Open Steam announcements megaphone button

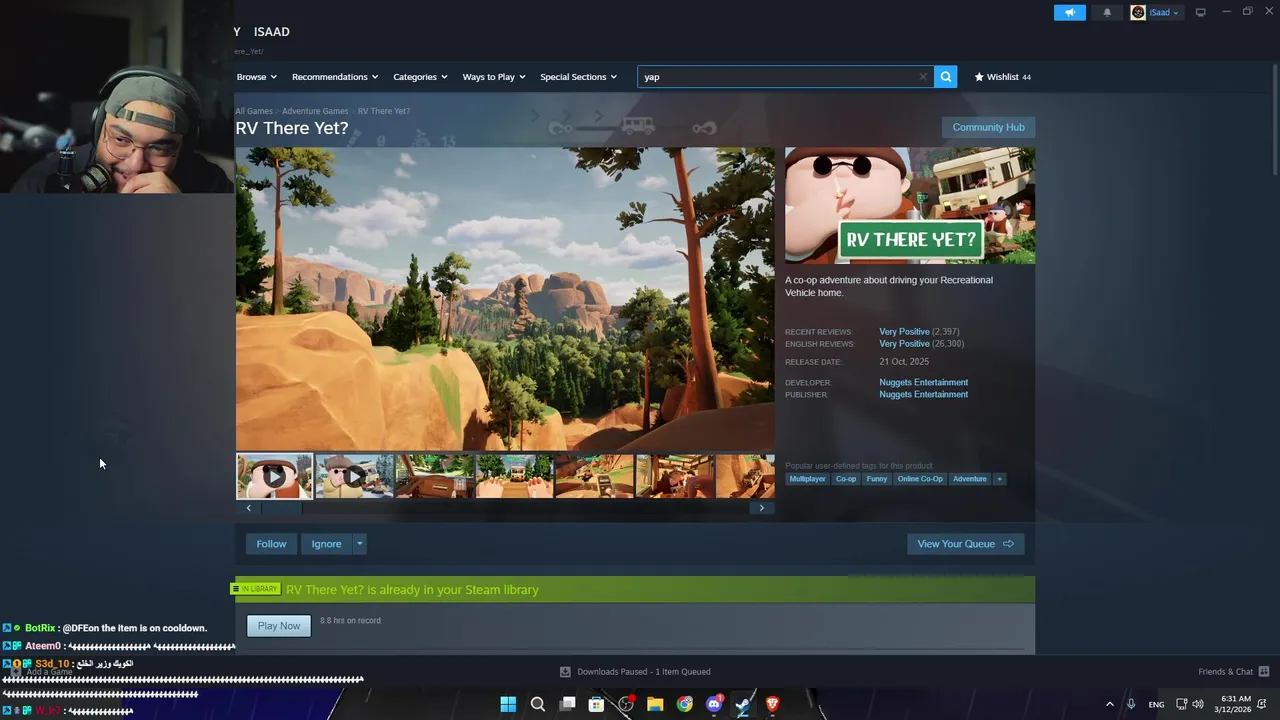[x=1069, y=12]
